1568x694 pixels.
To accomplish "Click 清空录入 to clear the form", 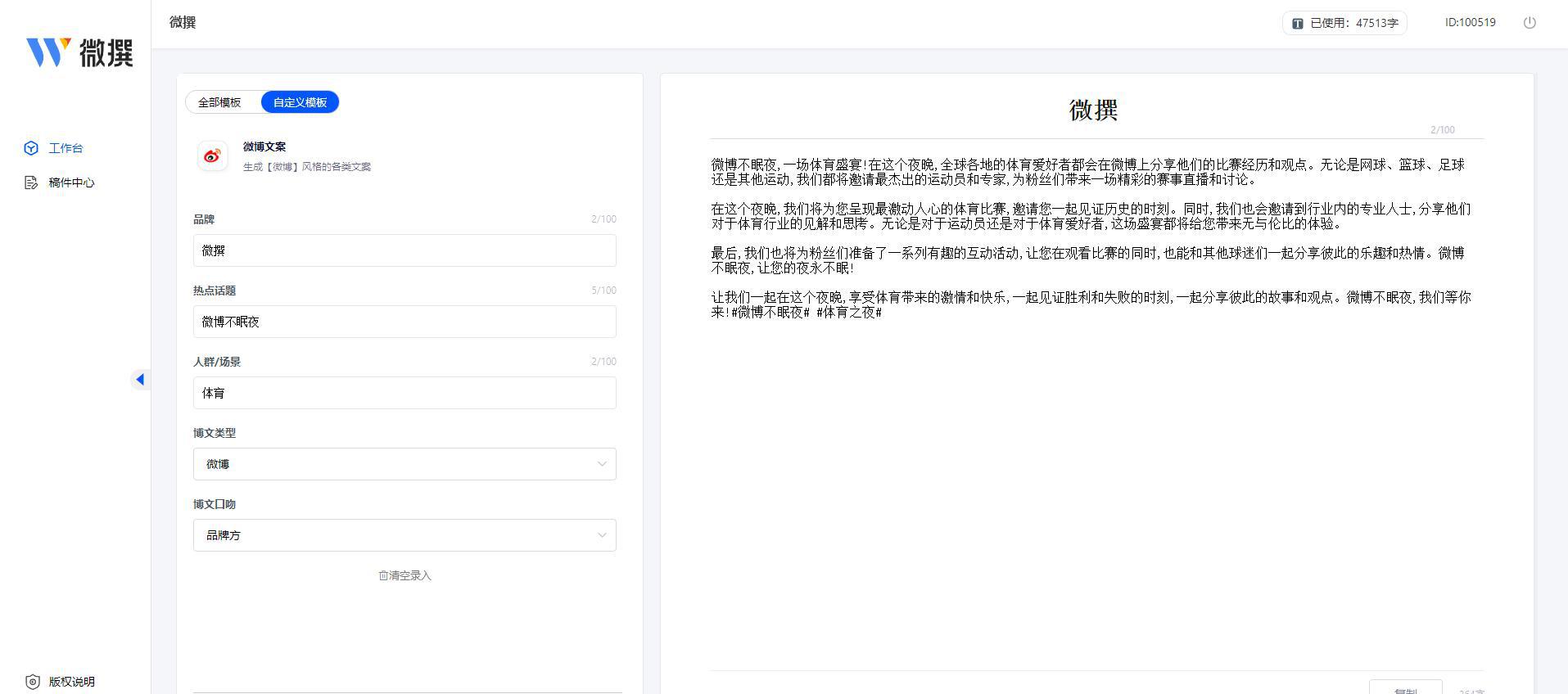I will pyautogui.click(x=404, y=575).
